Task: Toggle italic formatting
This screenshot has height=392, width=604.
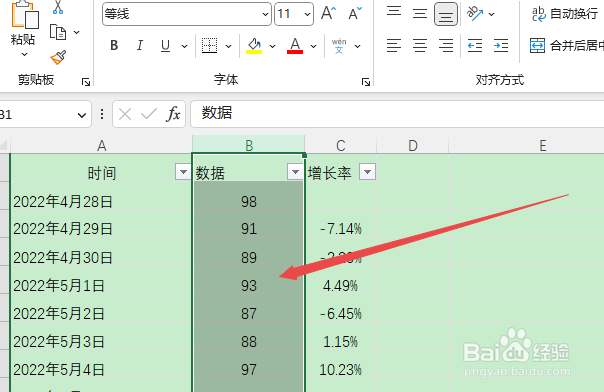Action: pos(139,45)
